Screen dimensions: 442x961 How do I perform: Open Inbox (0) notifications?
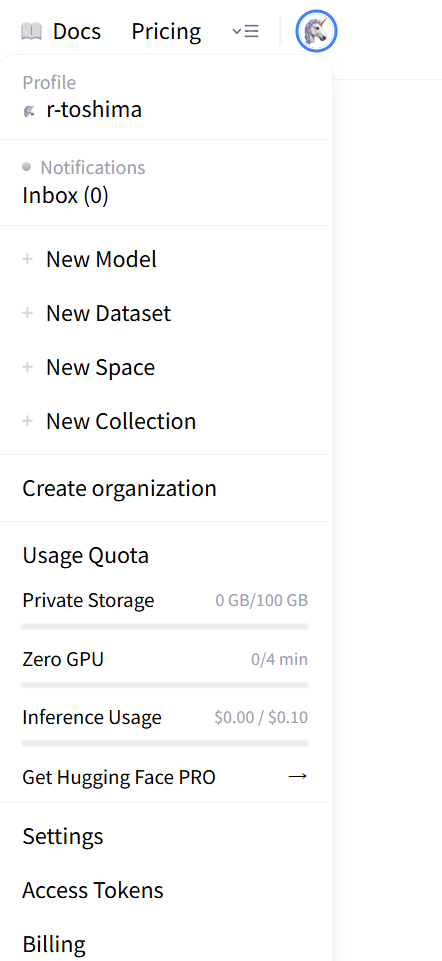tap(66, 196)
